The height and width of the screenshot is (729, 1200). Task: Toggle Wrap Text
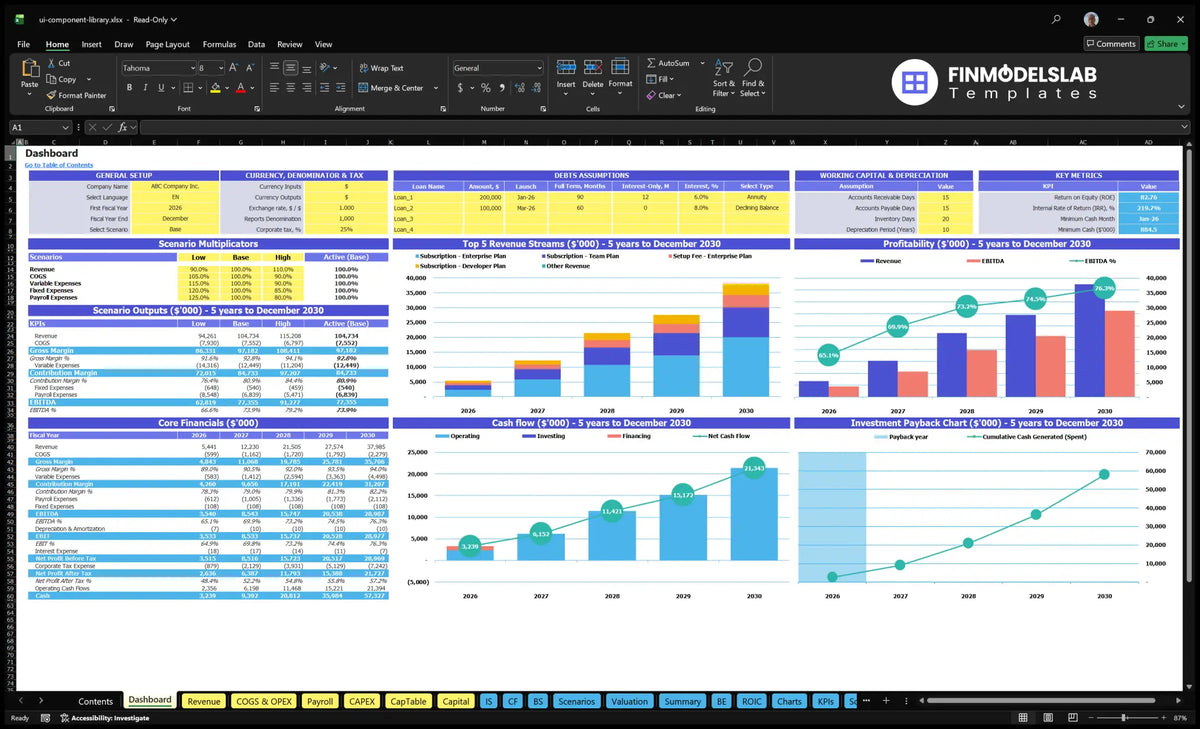coord(381,68)
